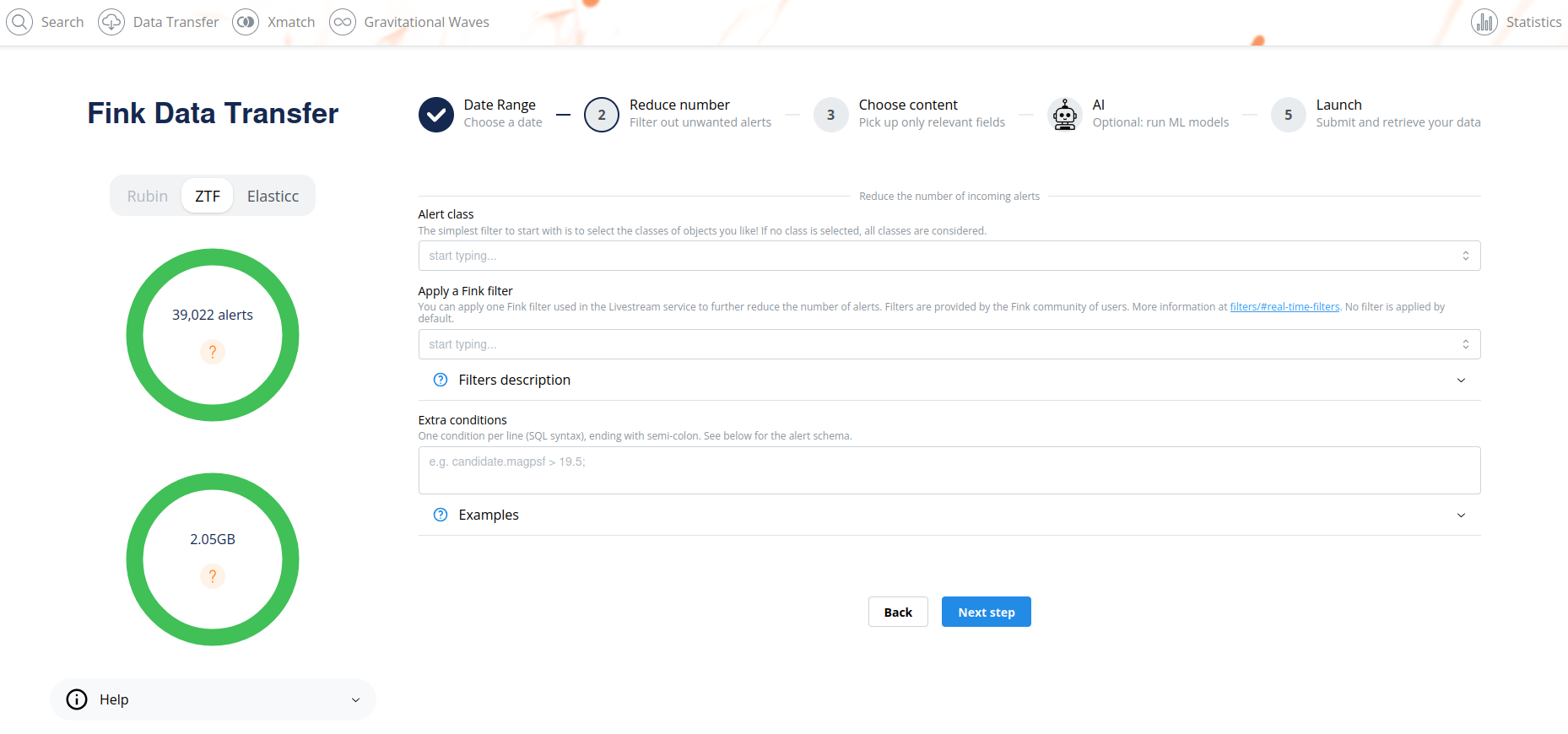Viewport: 1568px width, 734px height.
Task: Click the Search magnifier icon
Action: pos(19,22)
